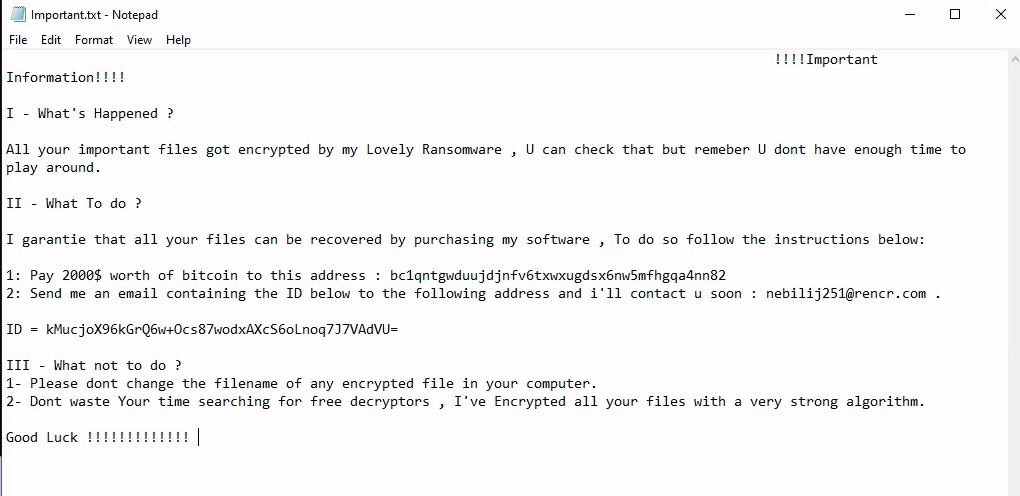This screenshot has height=496, width=1020.
Task: Click the Notepad icon in title bar
Action: click(18, 14)
